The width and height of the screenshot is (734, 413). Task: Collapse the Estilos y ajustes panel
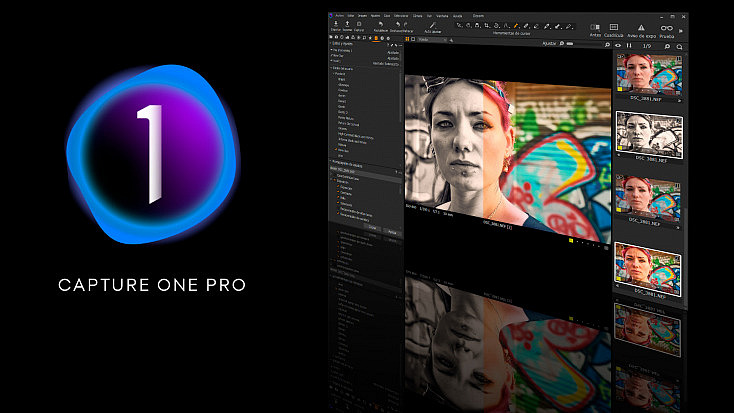coord(331,44)
